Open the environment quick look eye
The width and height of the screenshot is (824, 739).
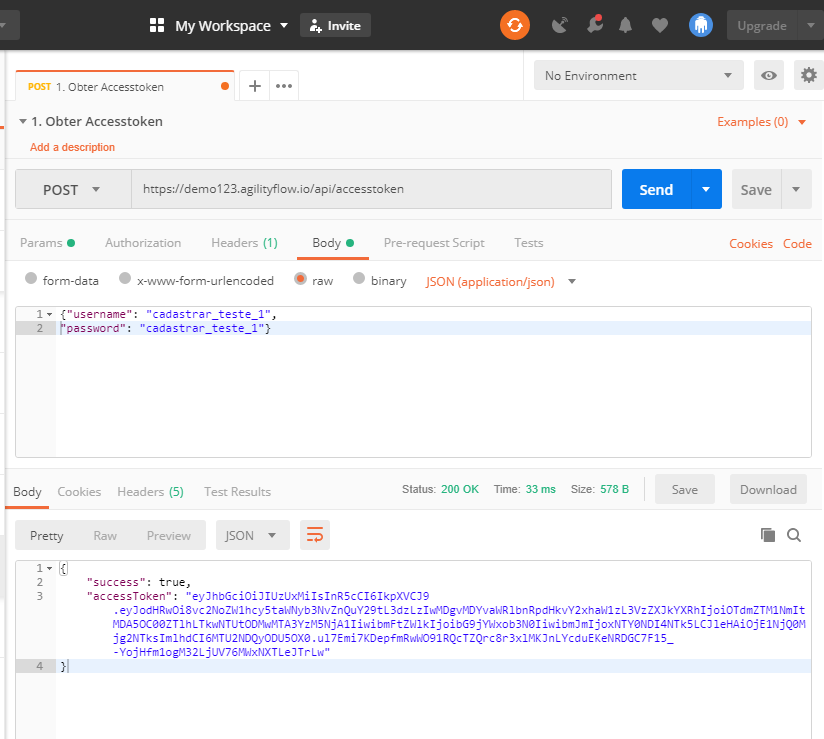(768, 75)
